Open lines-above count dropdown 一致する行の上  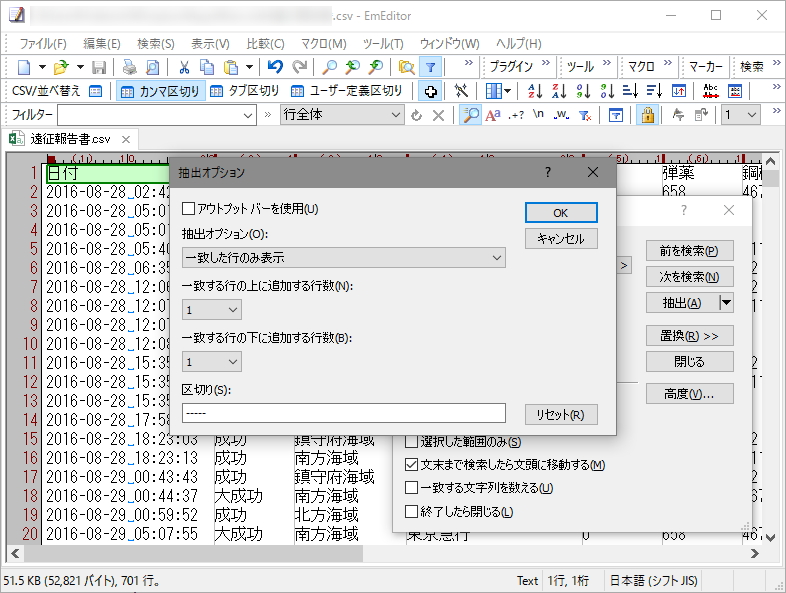click(x=212, y=310)
